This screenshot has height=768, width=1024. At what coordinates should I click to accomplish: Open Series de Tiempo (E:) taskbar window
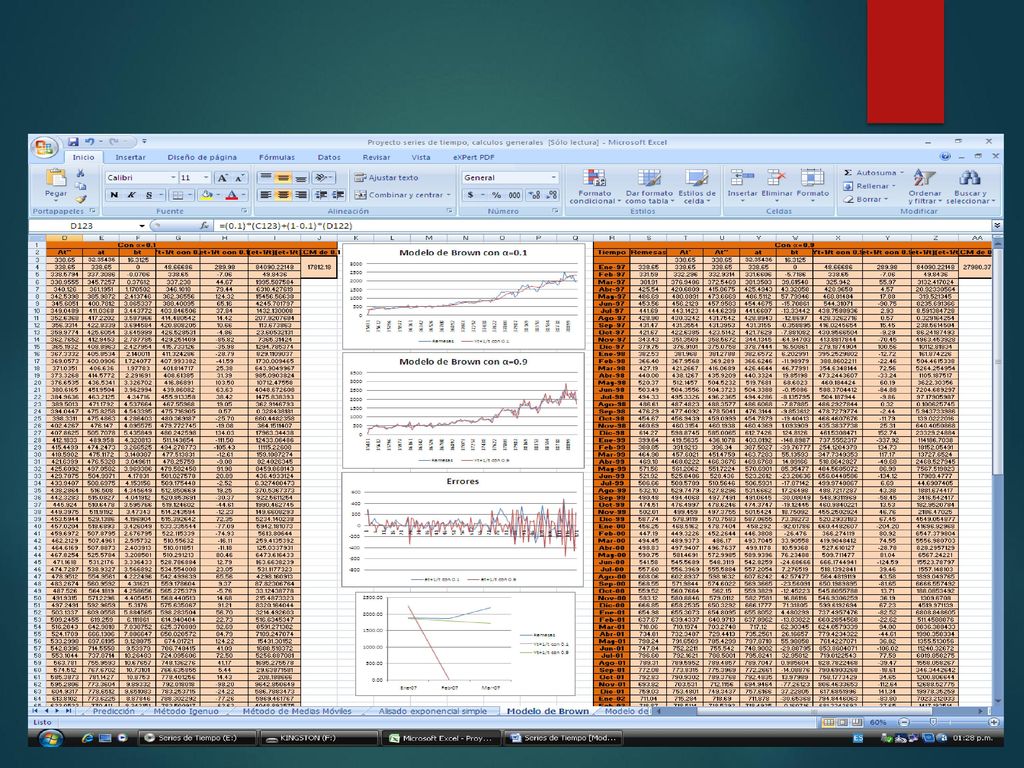click(x=198, y=738)
